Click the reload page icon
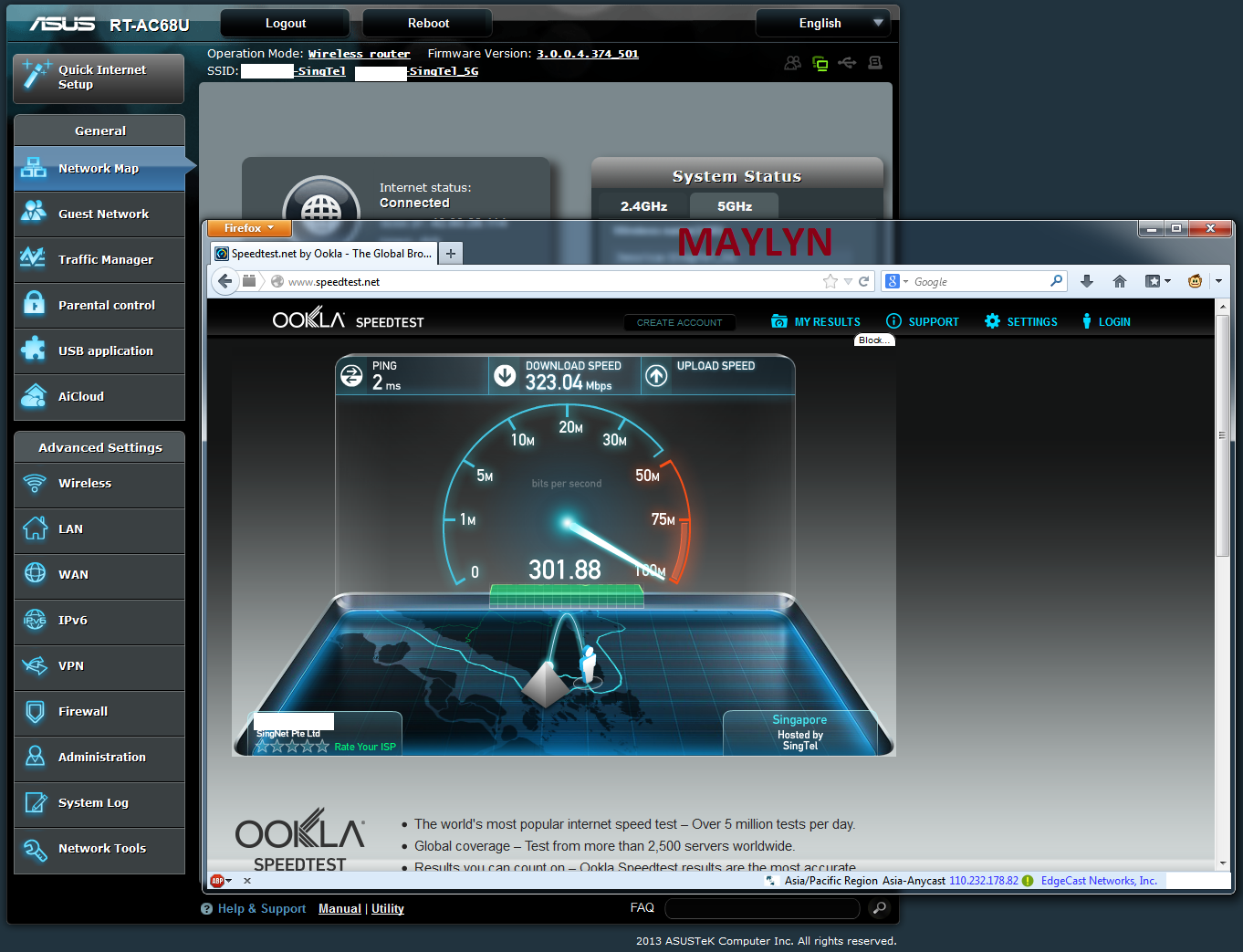The width and height of the screenshot is (1243, 952). [863, 281]
